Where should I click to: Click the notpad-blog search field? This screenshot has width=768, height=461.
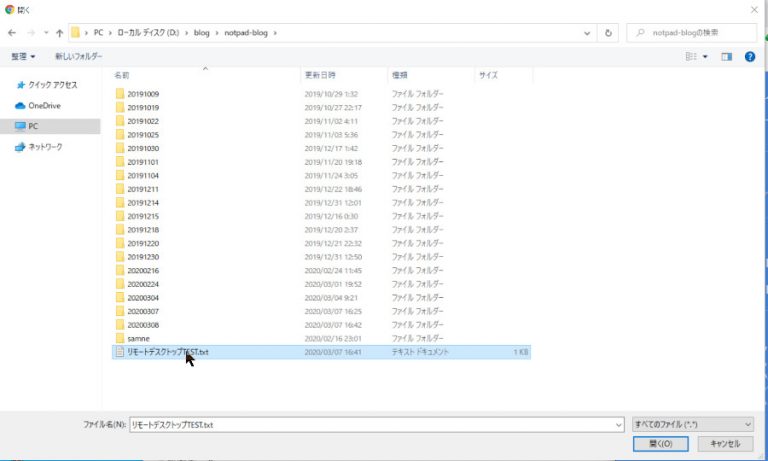pyautogui.click(x=695, y=33)
